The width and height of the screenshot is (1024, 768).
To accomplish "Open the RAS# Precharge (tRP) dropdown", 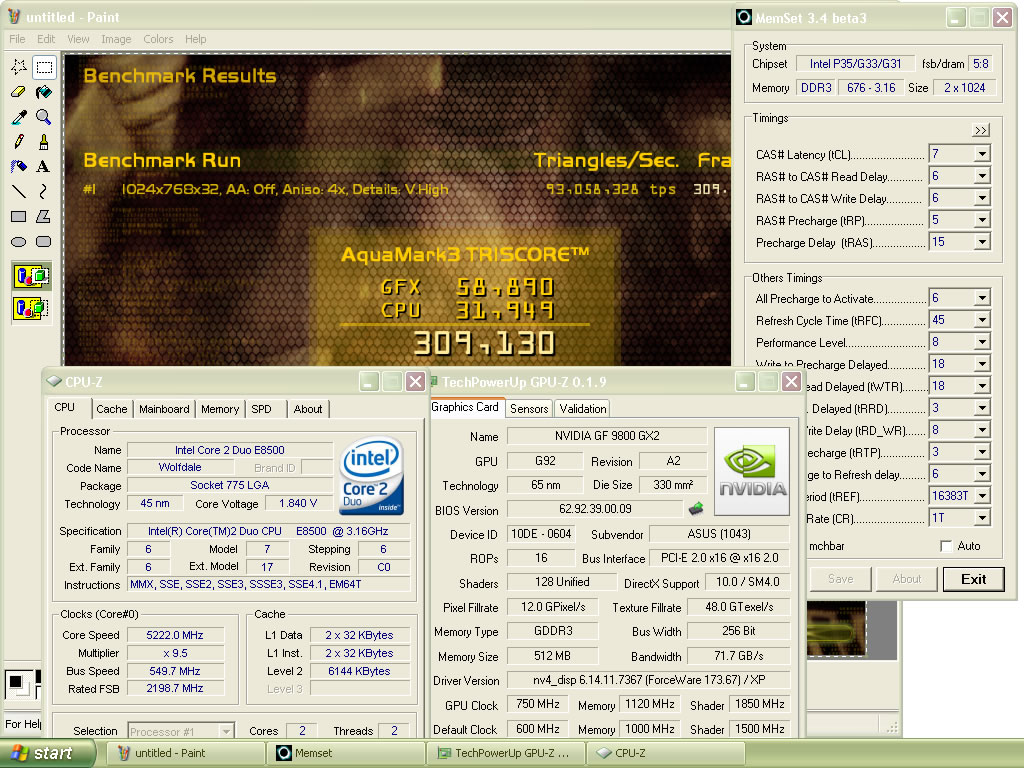I will pyautogui.click(x=982, y=220).
